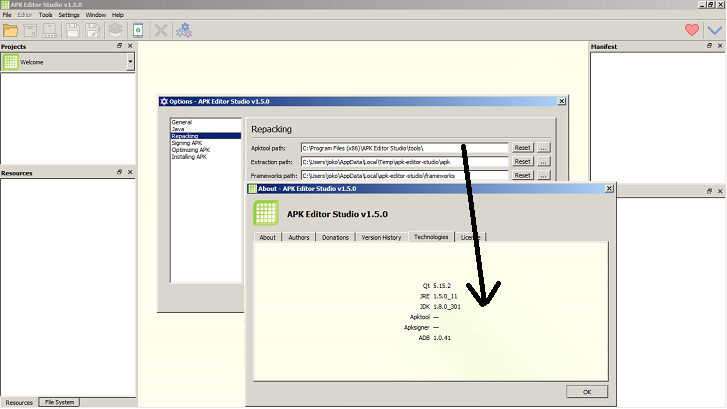Reset the Extraction path
Viewport: 727px width, 409px height.
522,161
